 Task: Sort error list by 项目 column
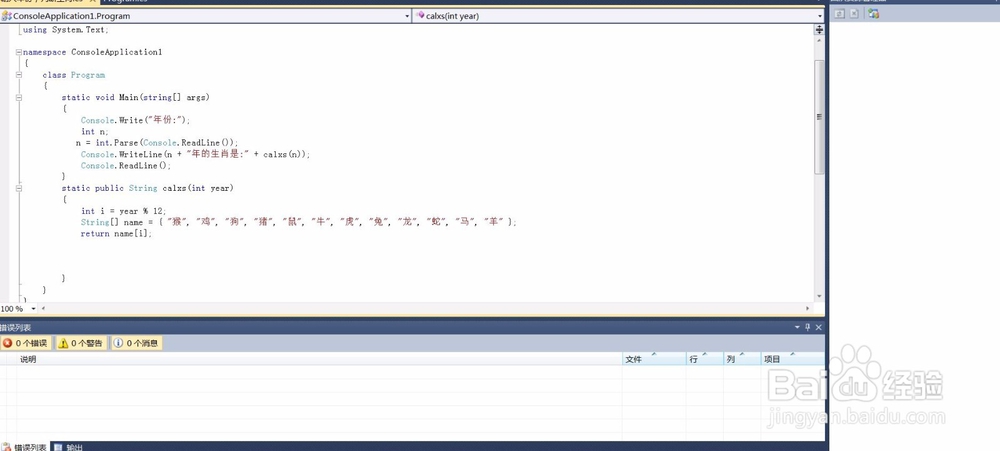pos(793,359)
